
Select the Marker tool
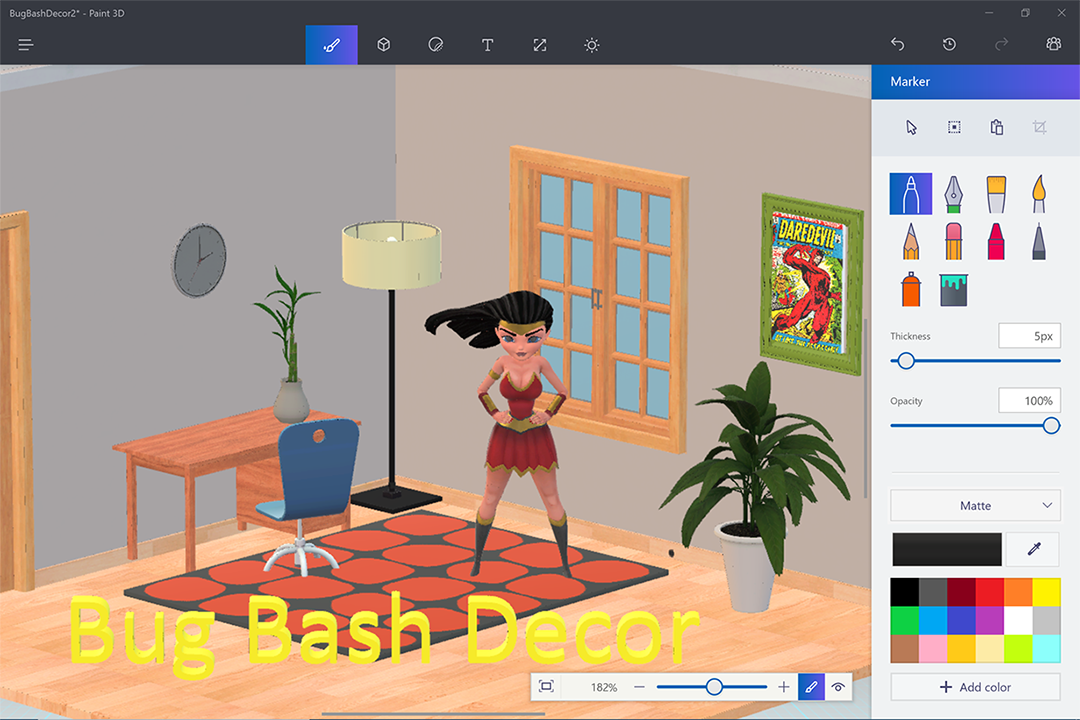[911, 194]
